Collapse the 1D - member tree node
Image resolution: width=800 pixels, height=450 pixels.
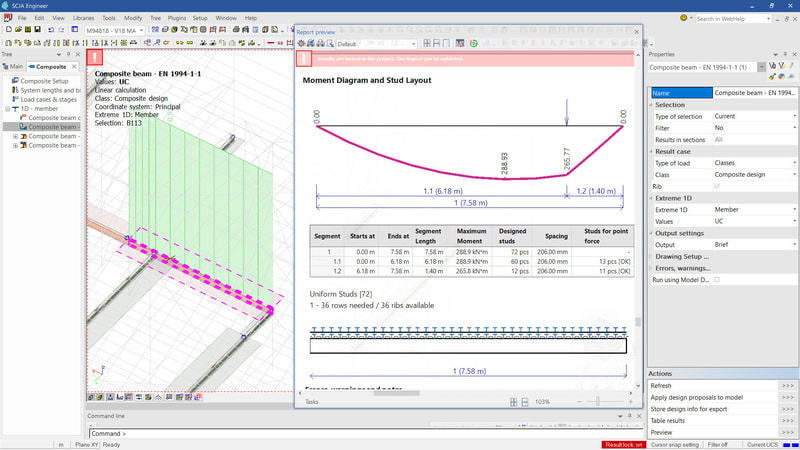point(7,109)
